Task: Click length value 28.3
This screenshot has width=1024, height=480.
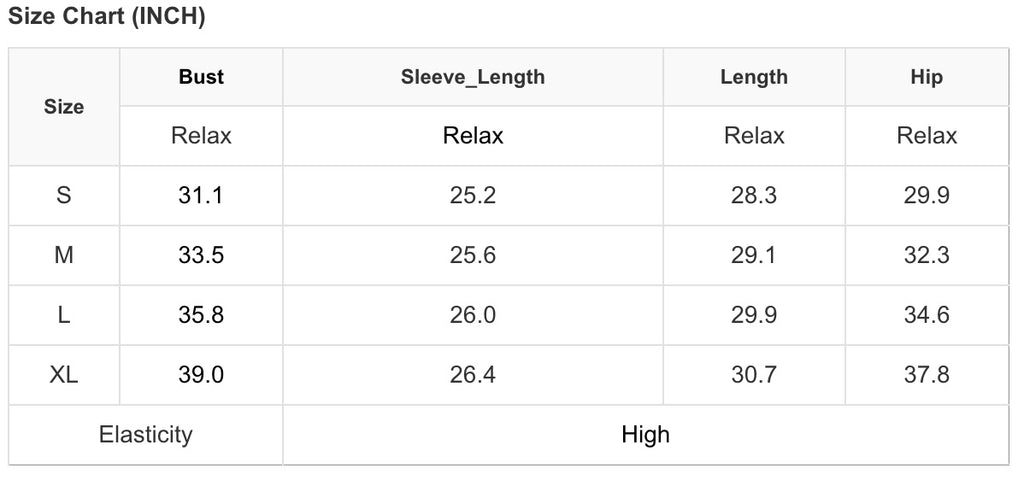Action: [754, 195]
